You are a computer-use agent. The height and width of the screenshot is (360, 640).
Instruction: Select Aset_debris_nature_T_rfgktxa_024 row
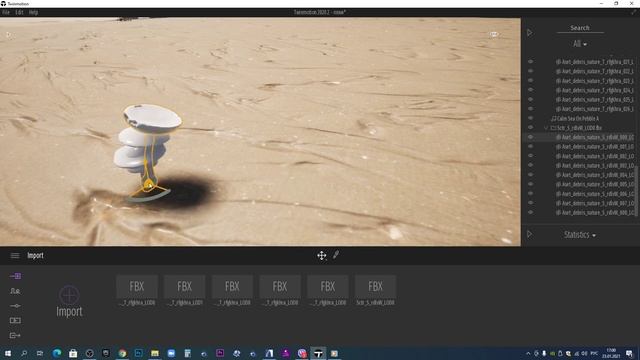(x=594, y=90)
